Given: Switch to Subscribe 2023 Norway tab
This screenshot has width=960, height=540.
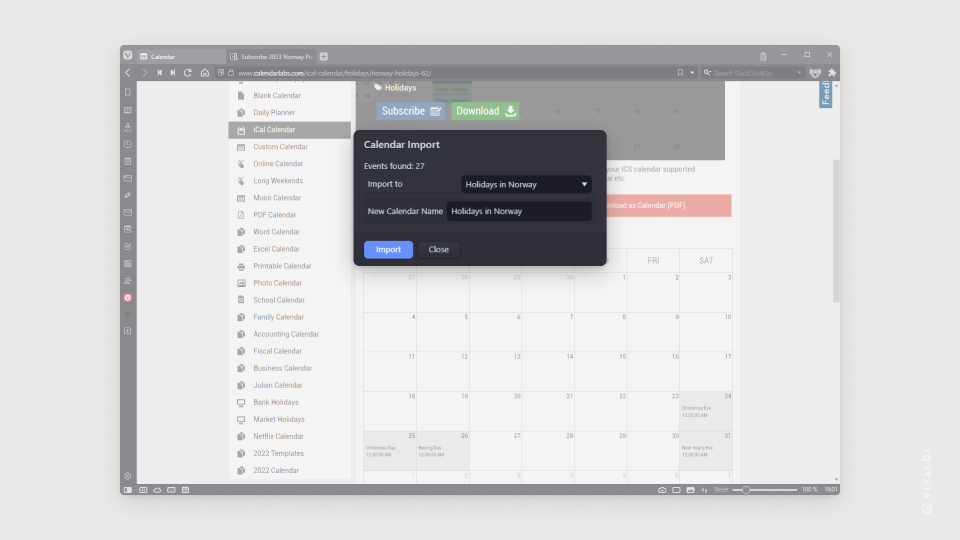Looking at the screenshot, I should pos(271,56).
